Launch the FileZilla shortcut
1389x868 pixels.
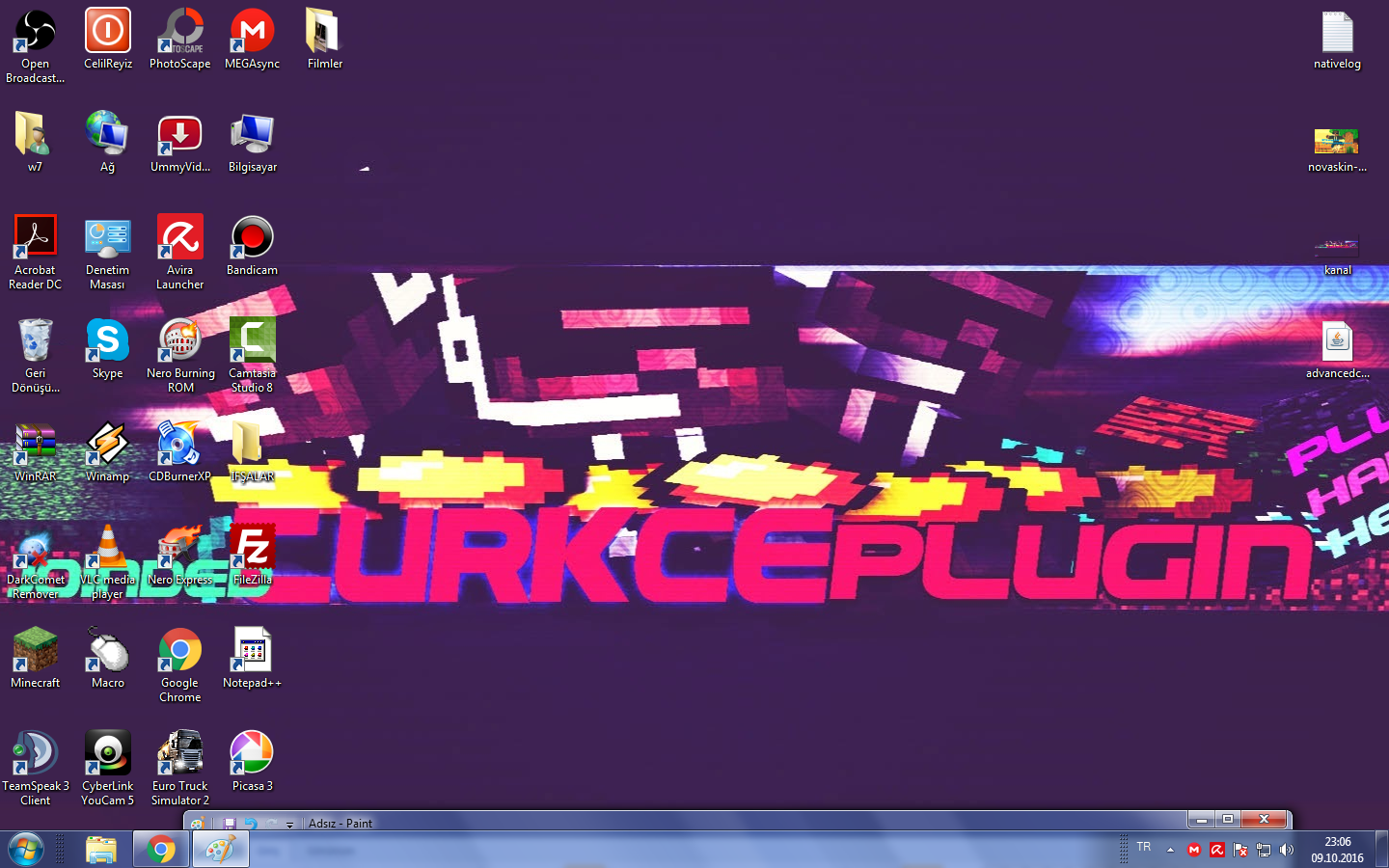click(253, 555)
